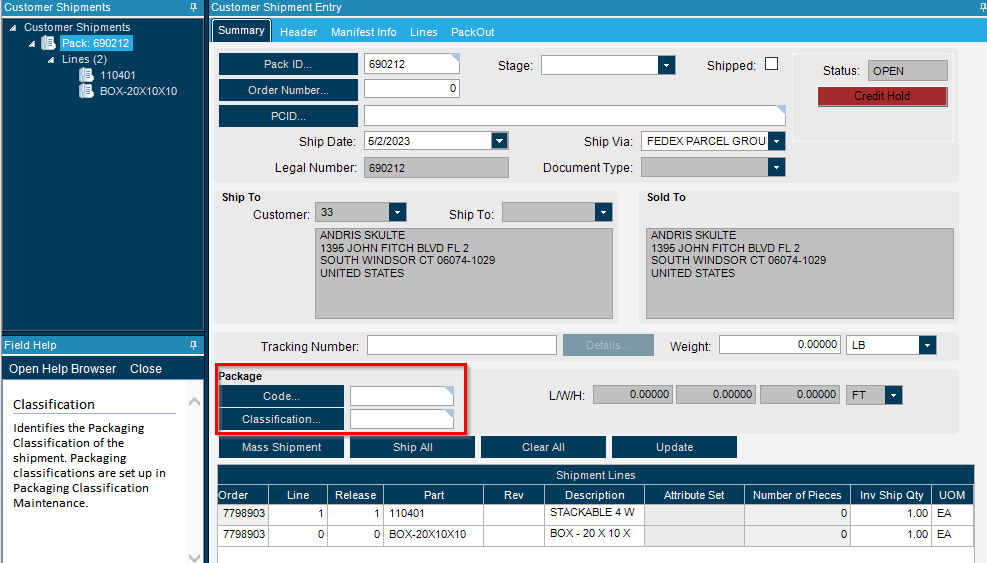Open the Ship Date calendar dropdown

[x=499, y=140]
